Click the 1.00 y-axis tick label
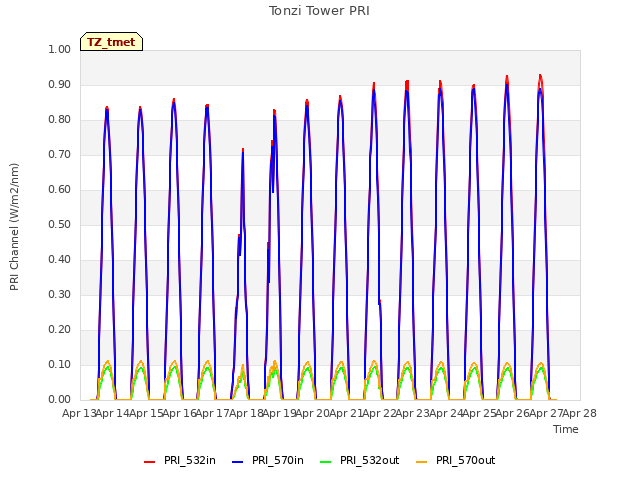 [60, 49]
